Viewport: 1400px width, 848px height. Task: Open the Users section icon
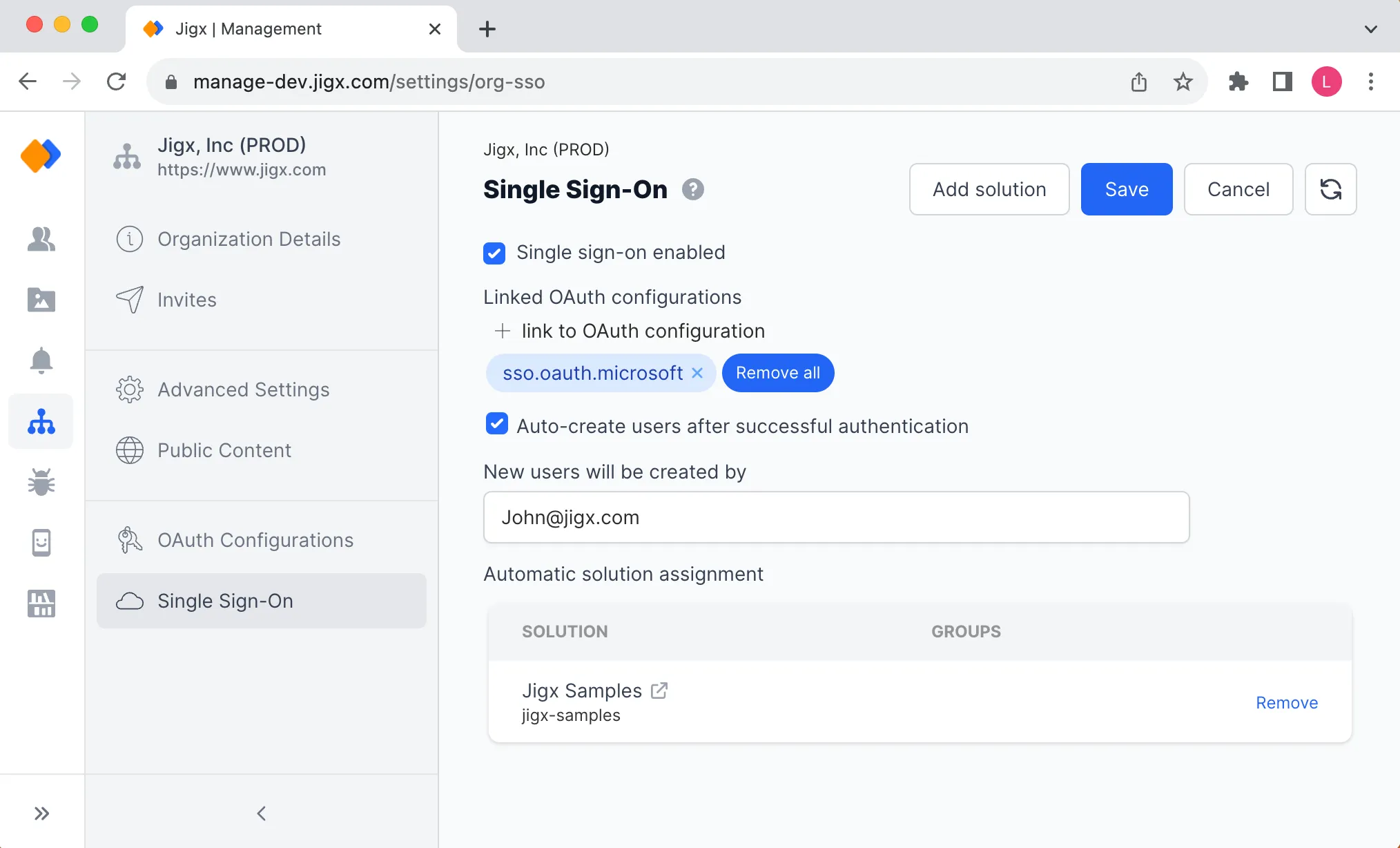point(41,239)
